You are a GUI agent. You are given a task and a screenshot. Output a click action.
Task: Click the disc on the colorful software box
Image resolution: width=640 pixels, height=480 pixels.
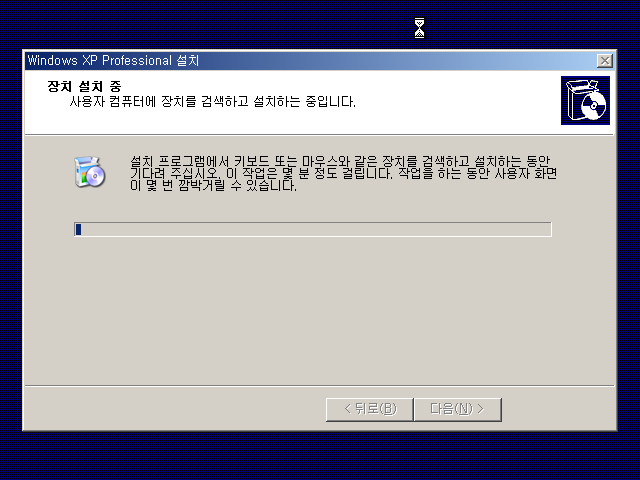(x=96, y=176)
